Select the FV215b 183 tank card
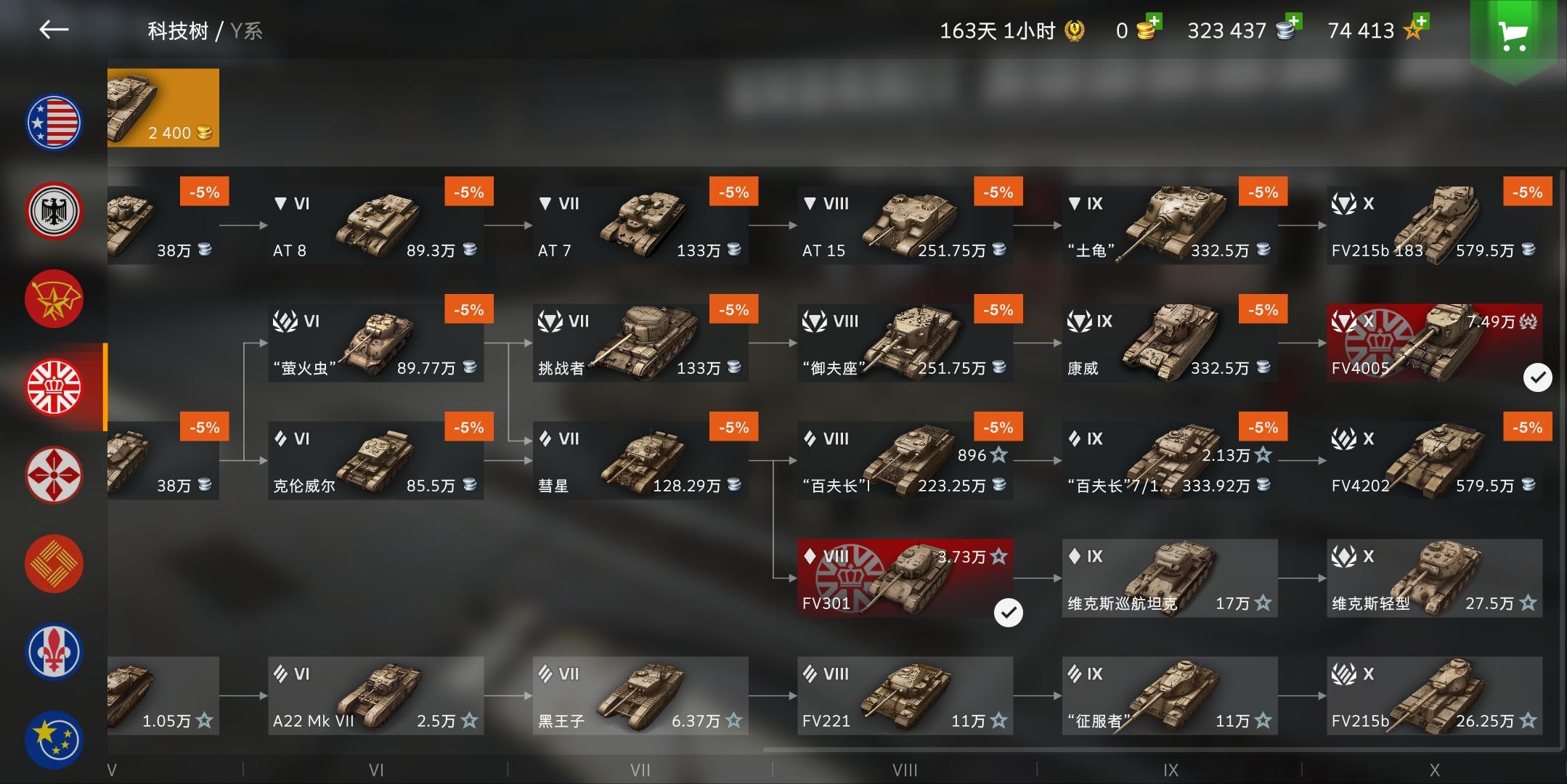The height and width of the screenshot is (784, 1567). 1435,225
